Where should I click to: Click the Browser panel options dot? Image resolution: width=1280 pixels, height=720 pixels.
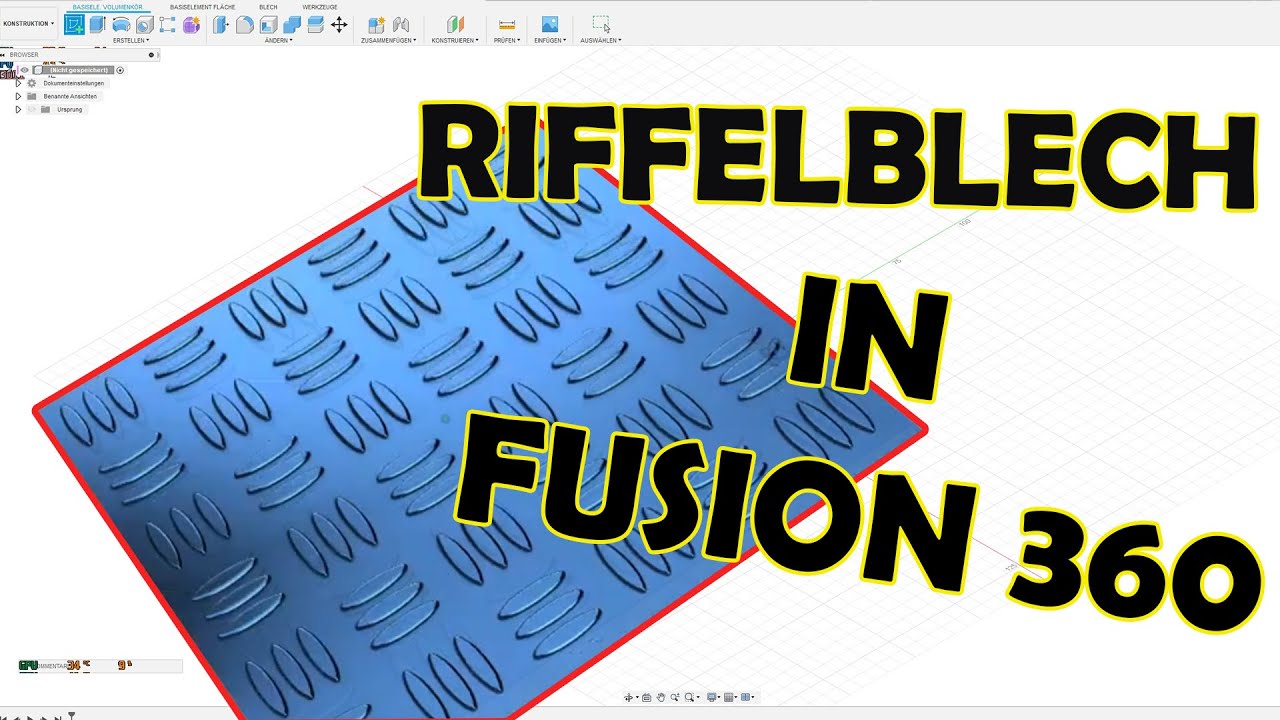click(x=151, y=55)
